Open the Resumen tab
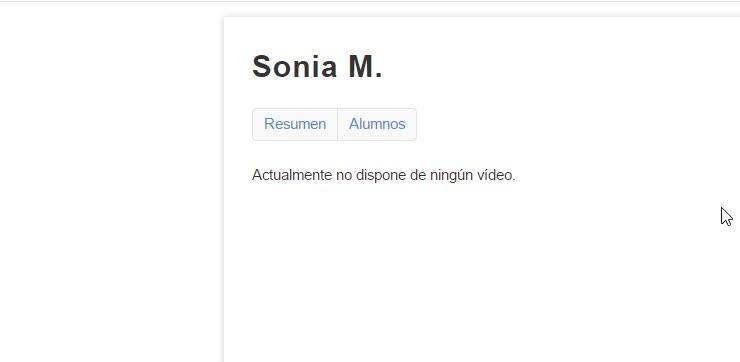Image resolution: width=740 pixels, height=362 pixels. pos(295,124)
